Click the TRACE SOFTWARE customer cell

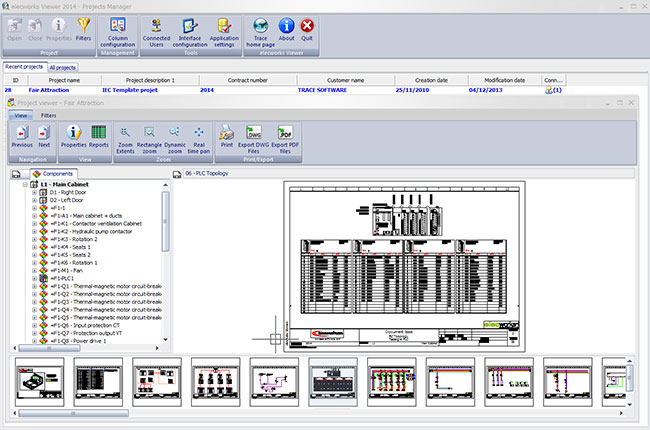(x=322, y=90)
